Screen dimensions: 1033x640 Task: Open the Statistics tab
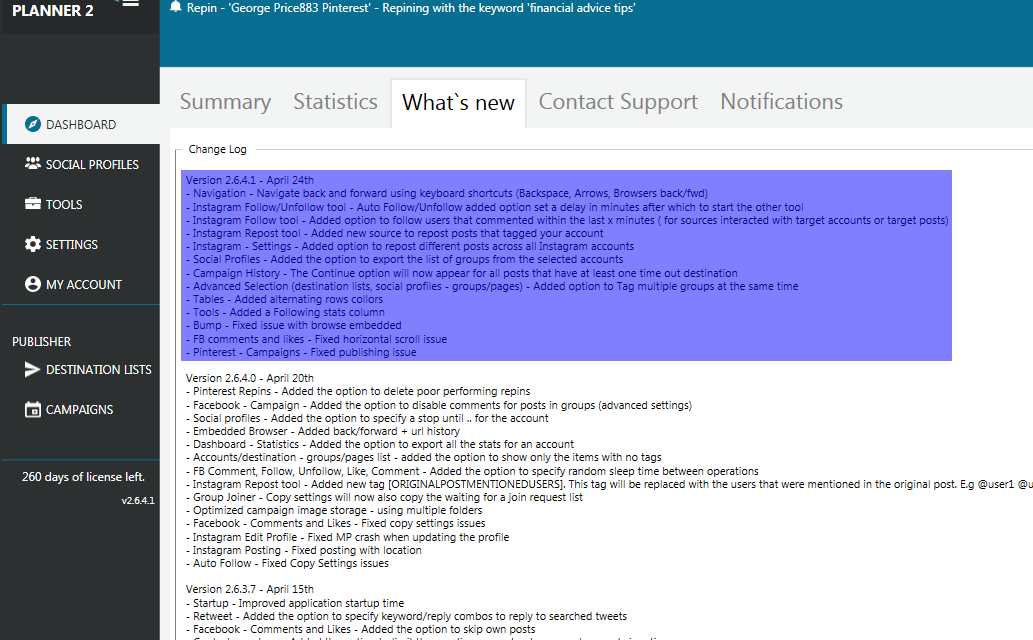(335, 101)
